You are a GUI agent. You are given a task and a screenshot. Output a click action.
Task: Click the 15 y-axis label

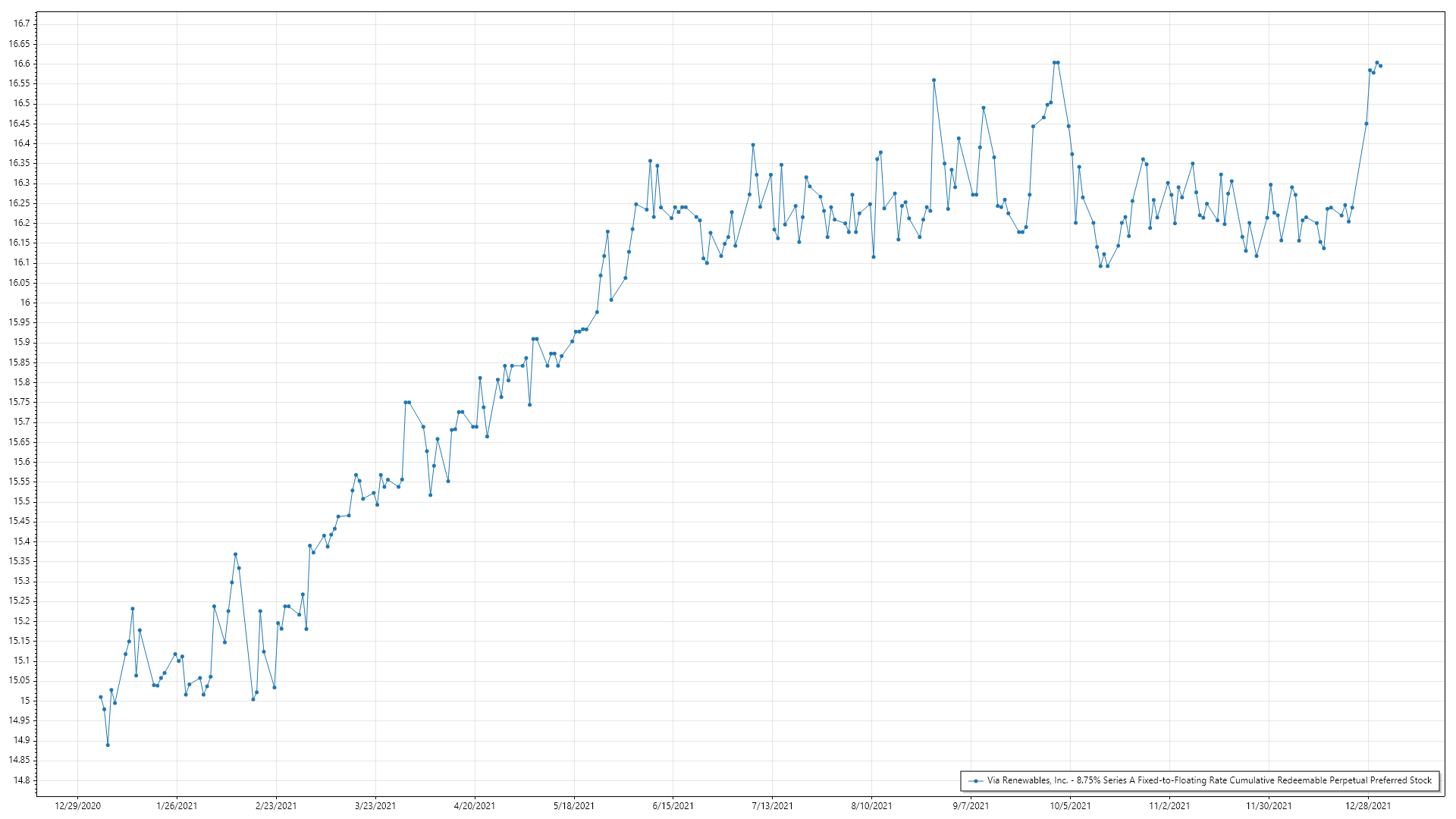point(25,701)
